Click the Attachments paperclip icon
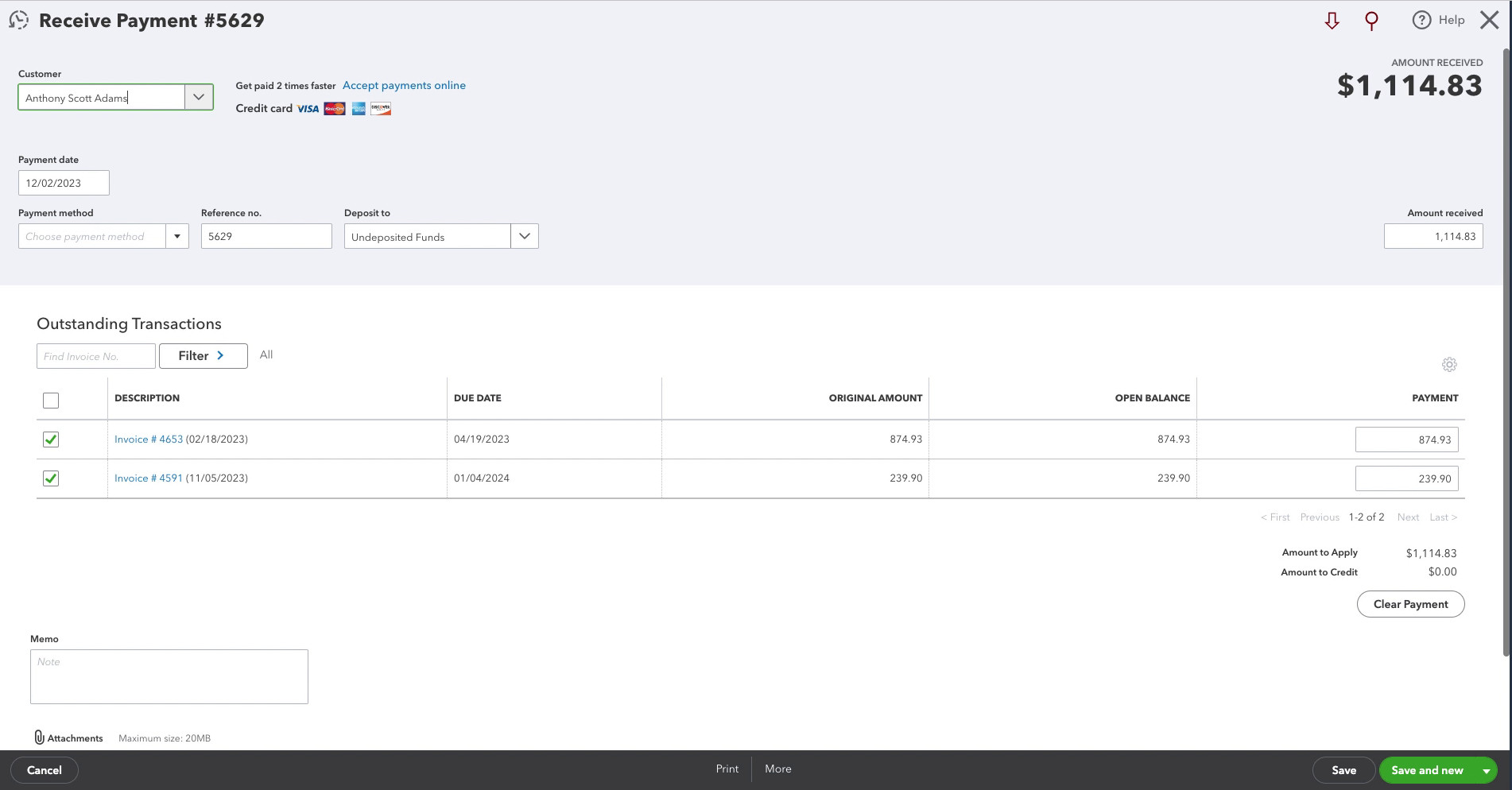Screen dimensions: 1512x790 coord(39,738)
